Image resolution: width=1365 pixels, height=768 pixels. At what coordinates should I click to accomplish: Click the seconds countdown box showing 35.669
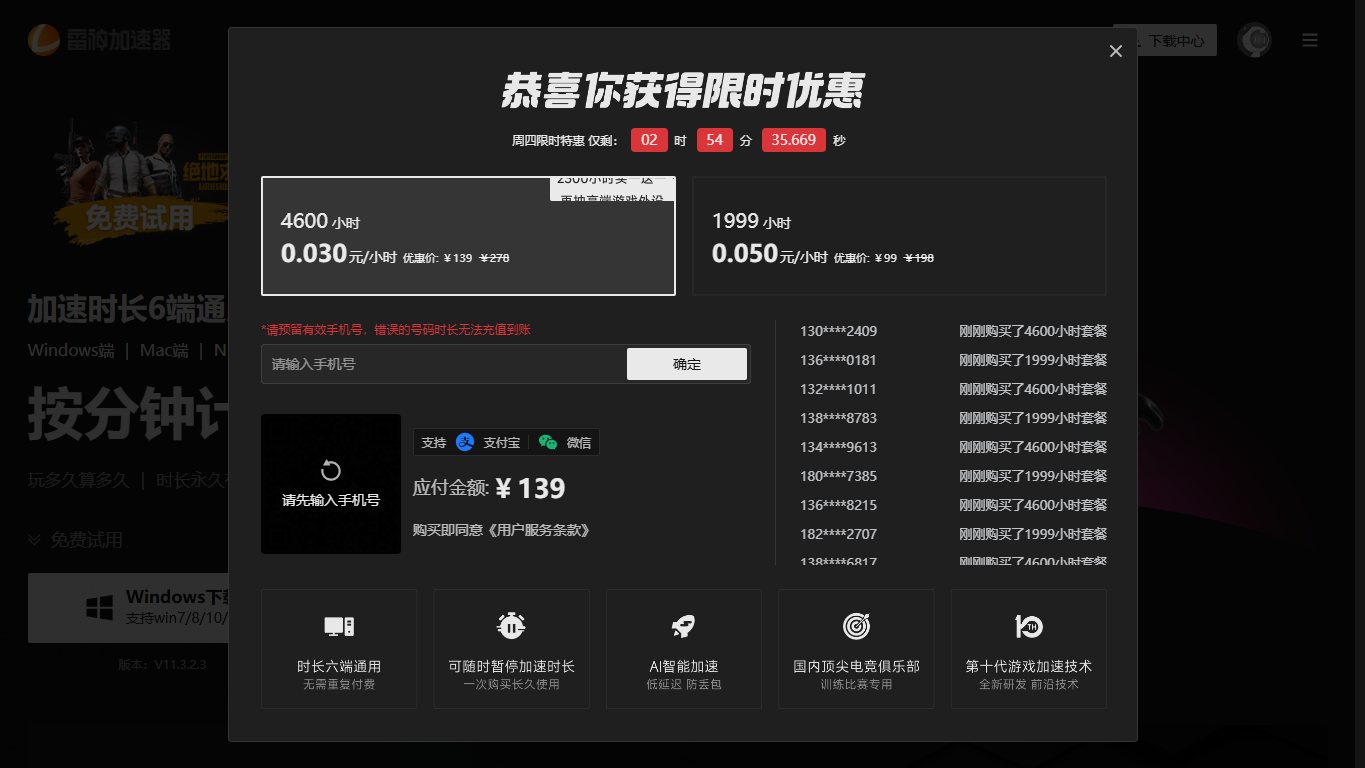(x=794, y=140)
